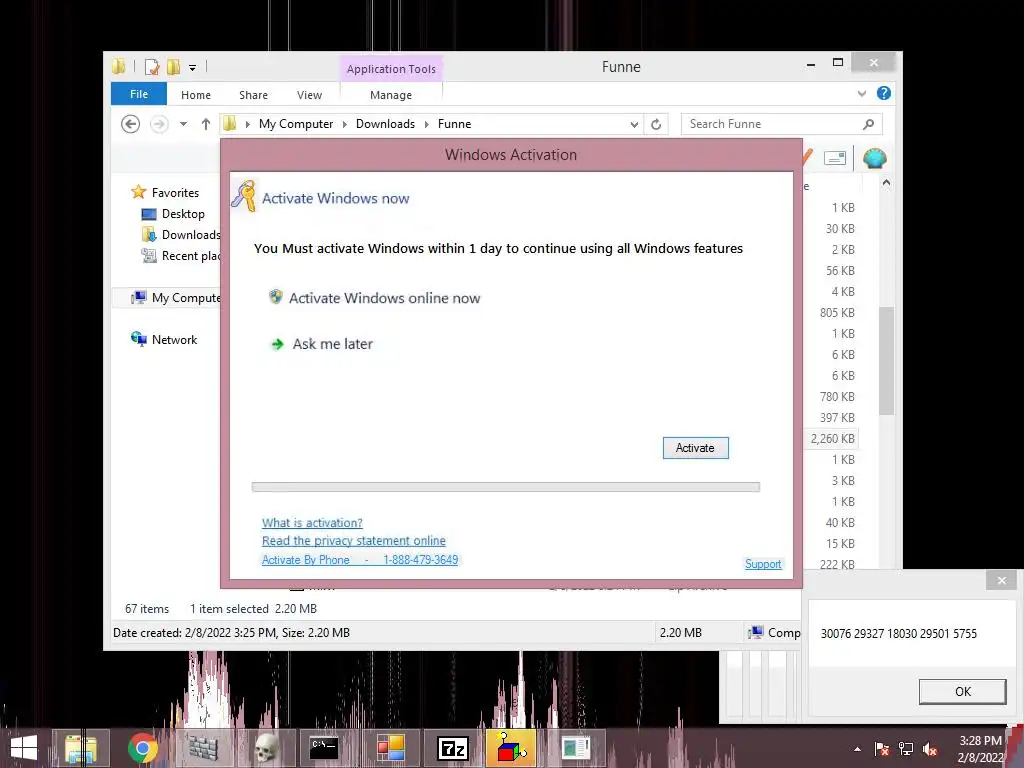Image resolution: width=1024 pixels, height=768 pixels.
Task: Click the Application Tools contextual tab header
Action: tap(391, 69)
